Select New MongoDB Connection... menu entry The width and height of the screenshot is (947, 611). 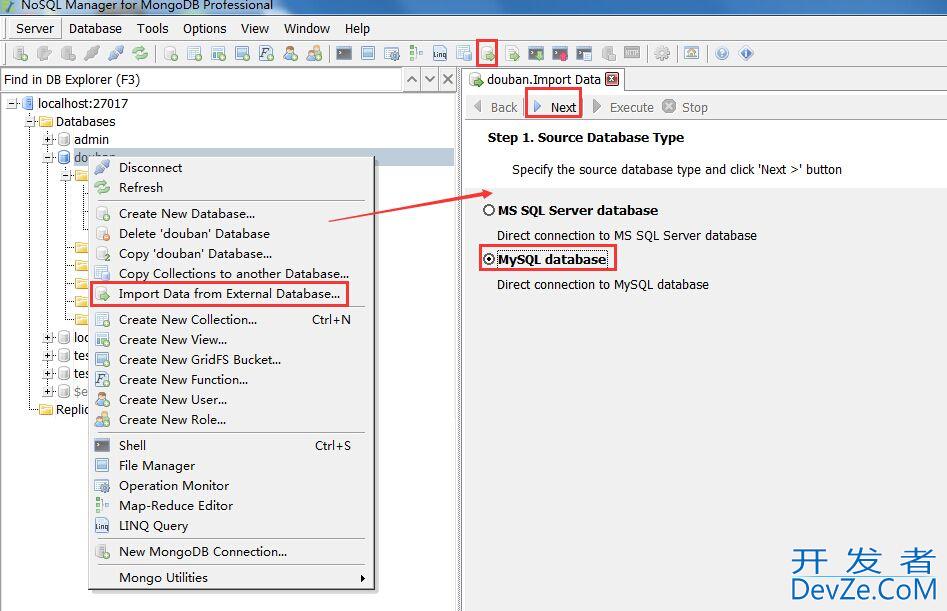coord(231,552)
